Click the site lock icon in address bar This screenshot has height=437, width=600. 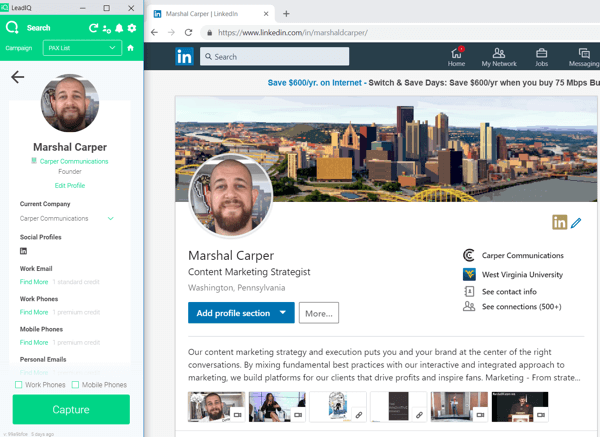[210, 33]
